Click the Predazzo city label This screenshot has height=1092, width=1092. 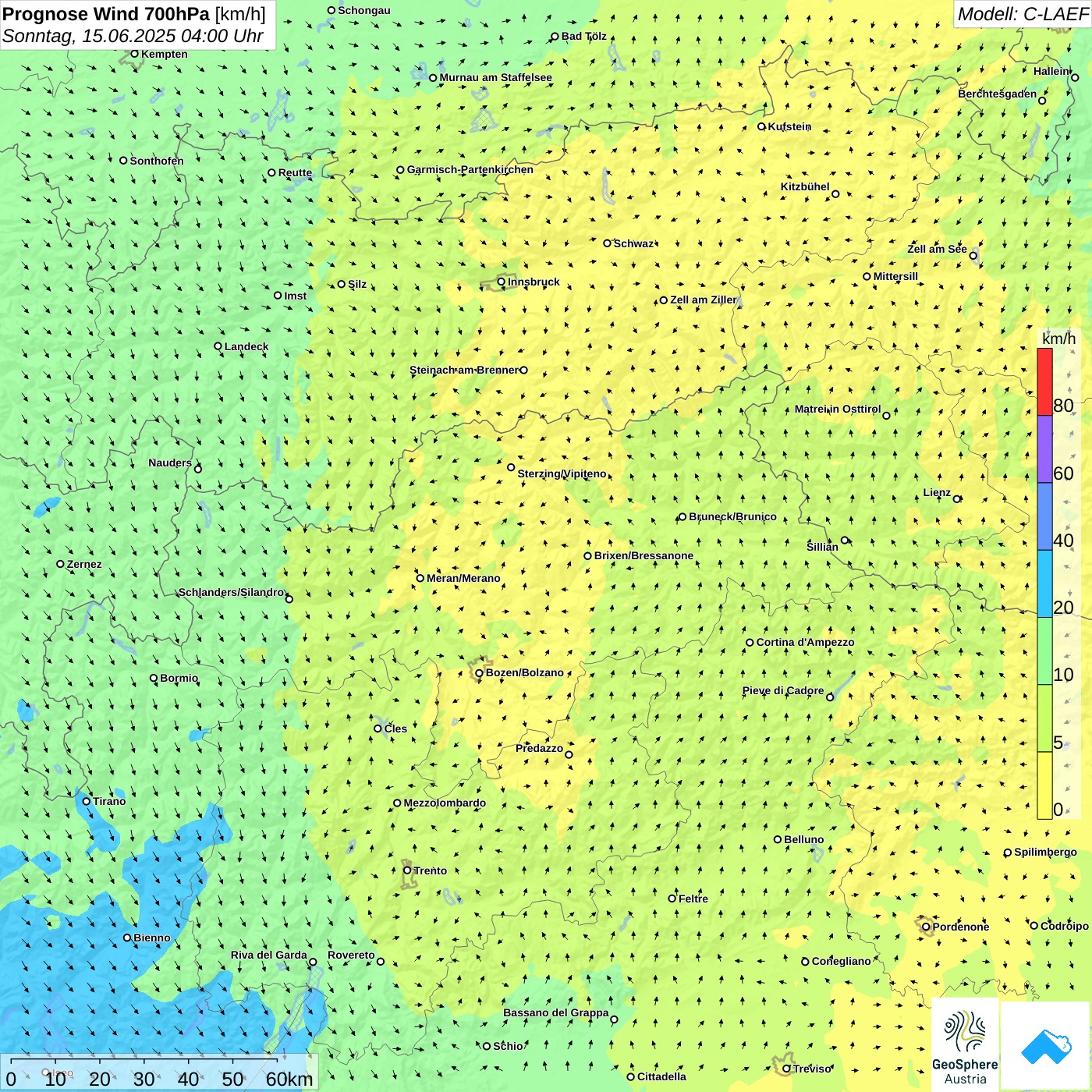click(x=539, y=748)
